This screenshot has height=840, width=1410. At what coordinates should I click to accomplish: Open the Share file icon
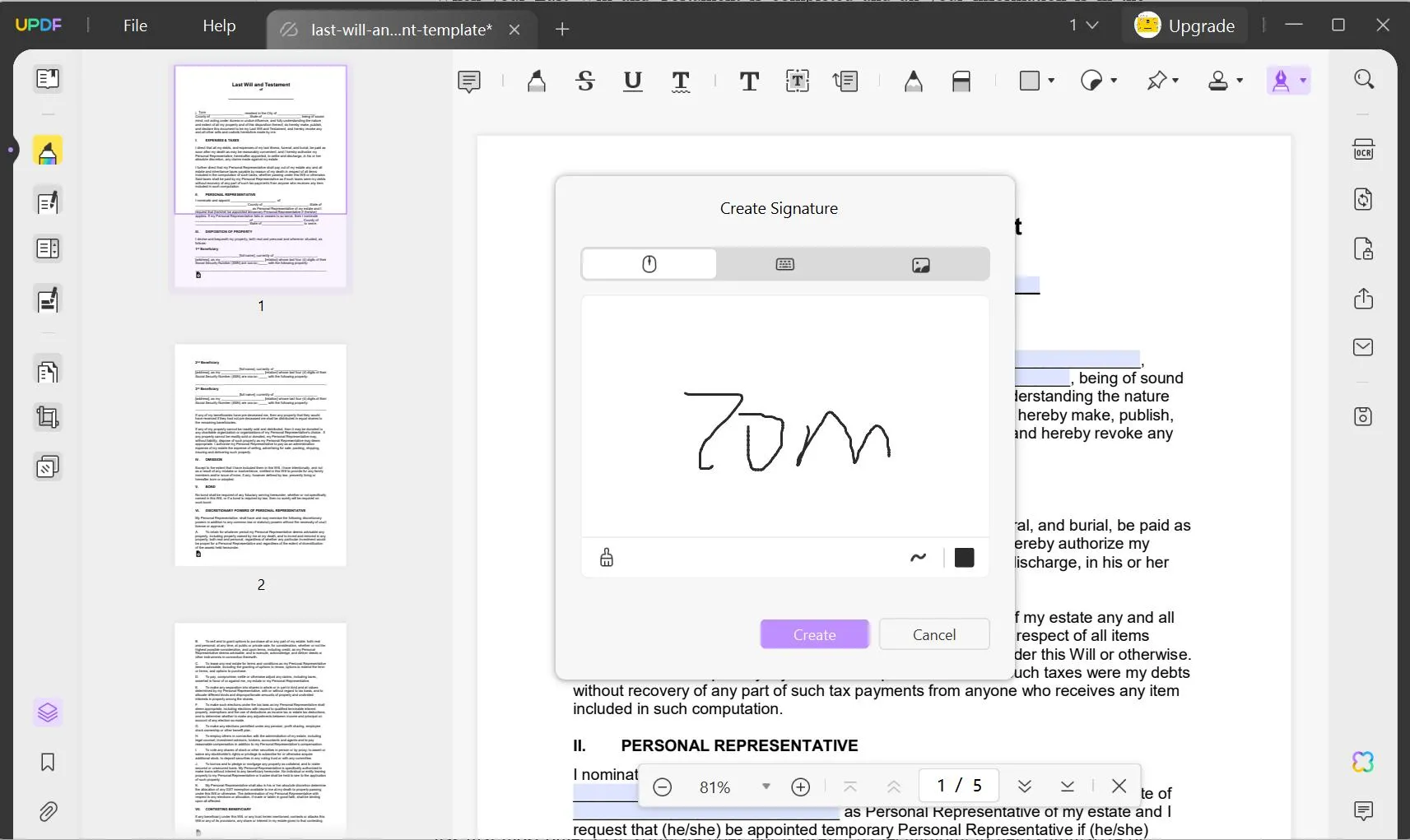[x=1364, y=298]
